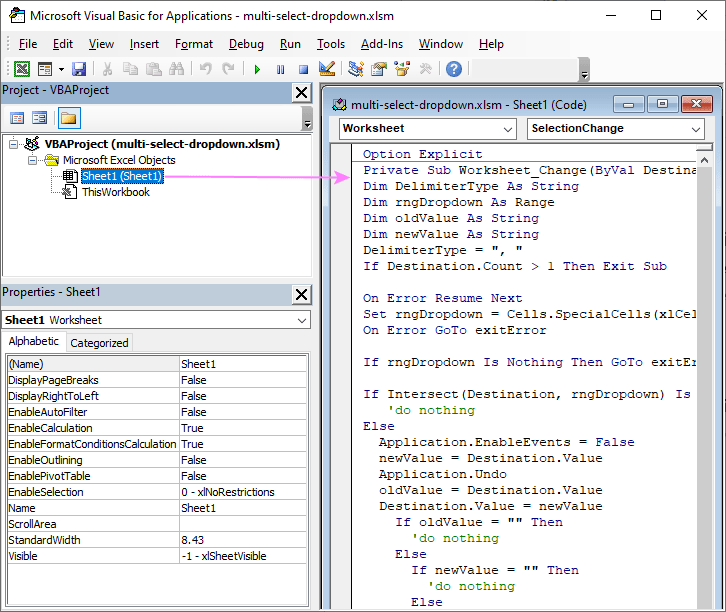Image resolution: width=726 pixels, height=612 pixels.
Task: Click the code window scroll up arrow
Action: (704, 160)
